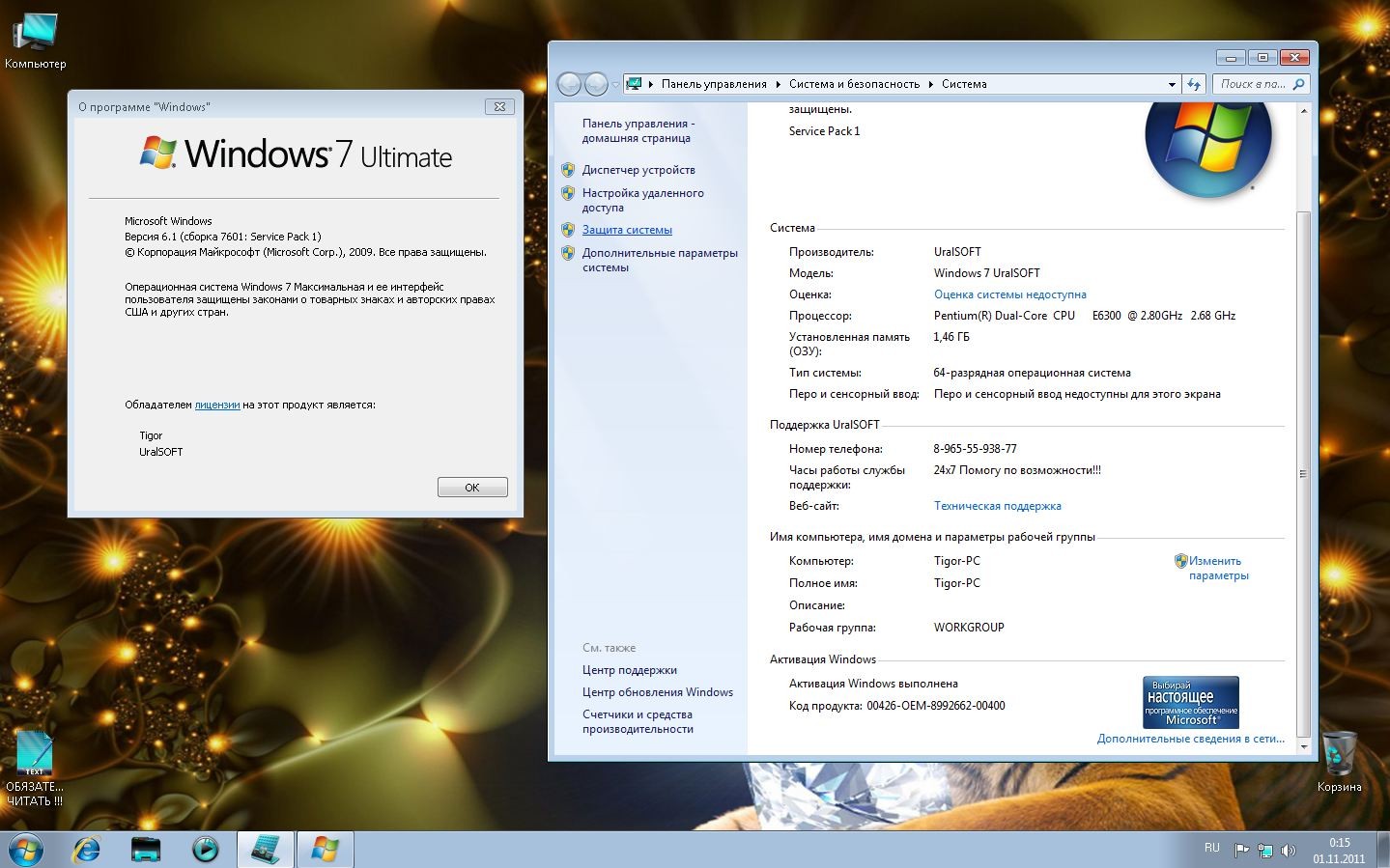The height and width of the screenshot is (868, 1390).
Task: Click Изменить параметры link
Action: [1218, 568]
